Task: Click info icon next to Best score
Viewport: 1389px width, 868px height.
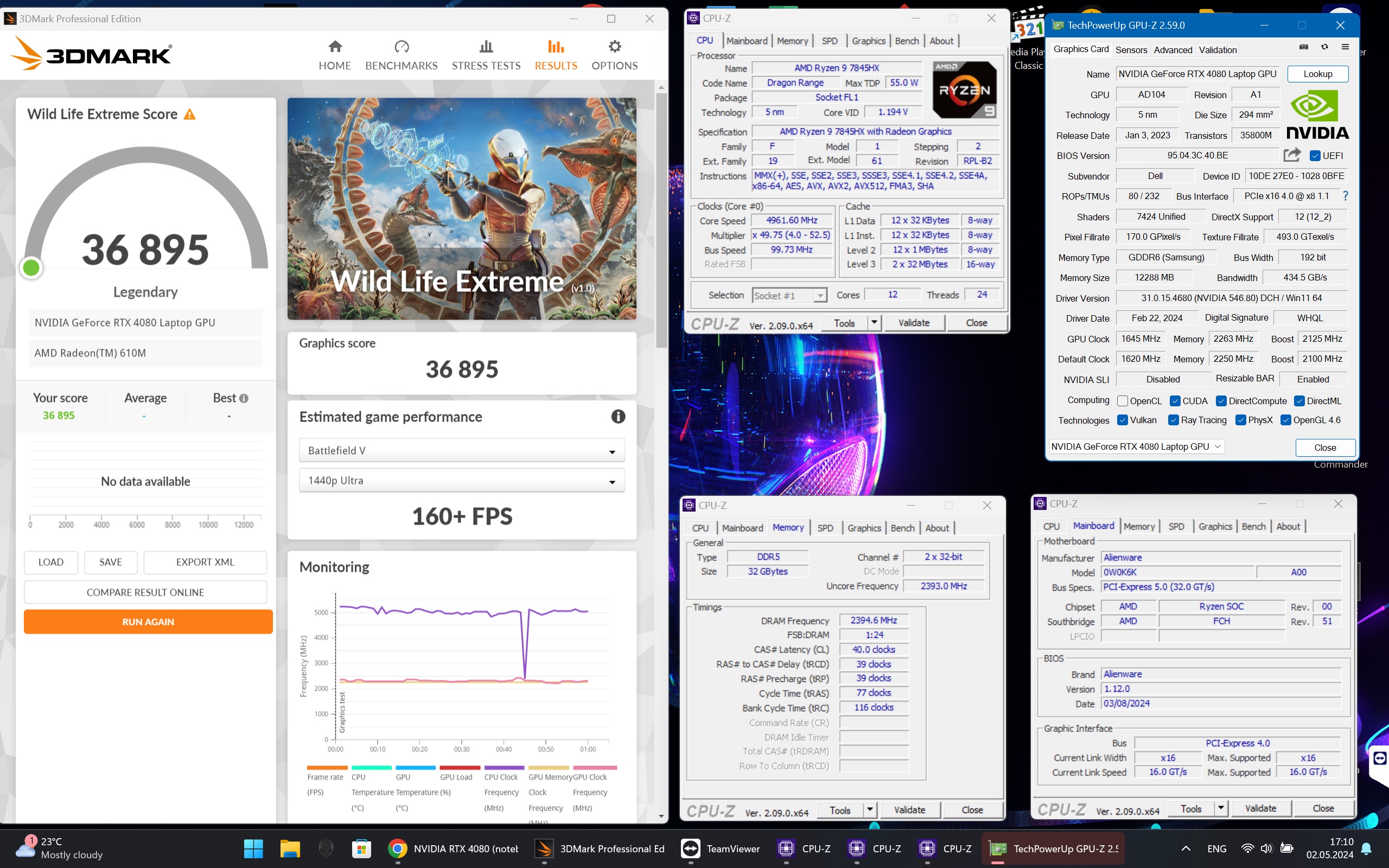Action: (x=244, y=398)
